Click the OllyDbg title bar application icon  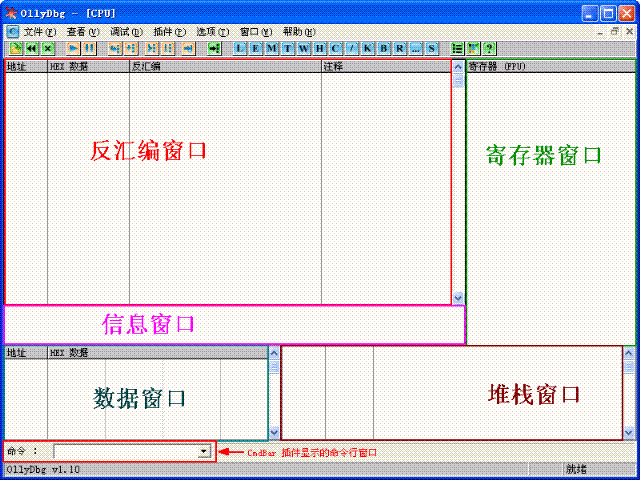click(x=13, y=13)
